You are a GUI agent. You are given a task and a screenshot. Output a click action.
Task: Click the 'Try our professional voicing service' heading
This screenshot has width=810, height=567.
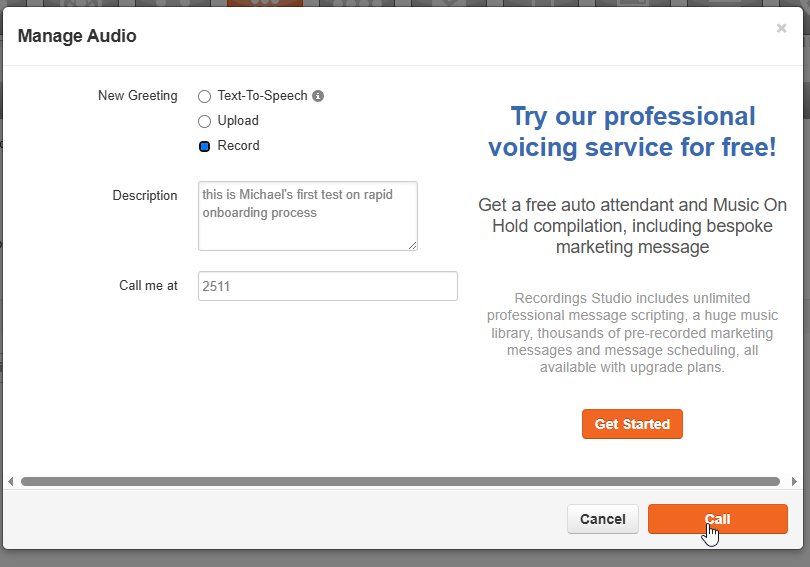[632, 131]
